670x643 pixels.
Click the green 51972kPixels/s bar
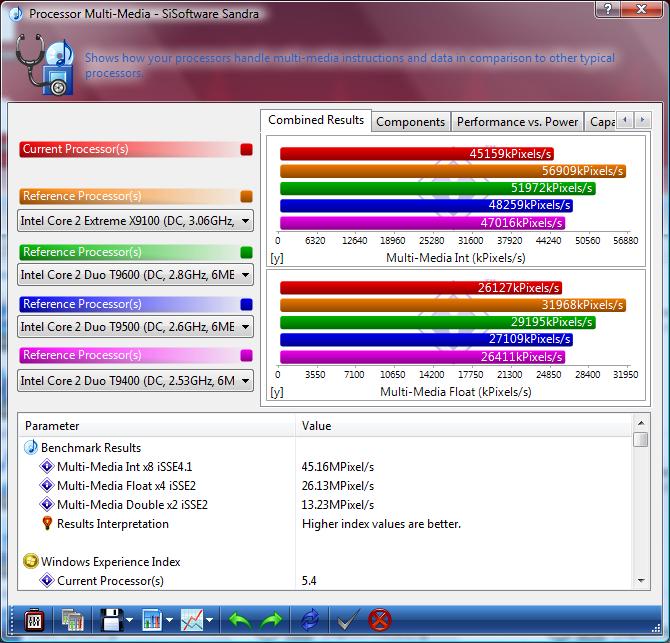438,188
